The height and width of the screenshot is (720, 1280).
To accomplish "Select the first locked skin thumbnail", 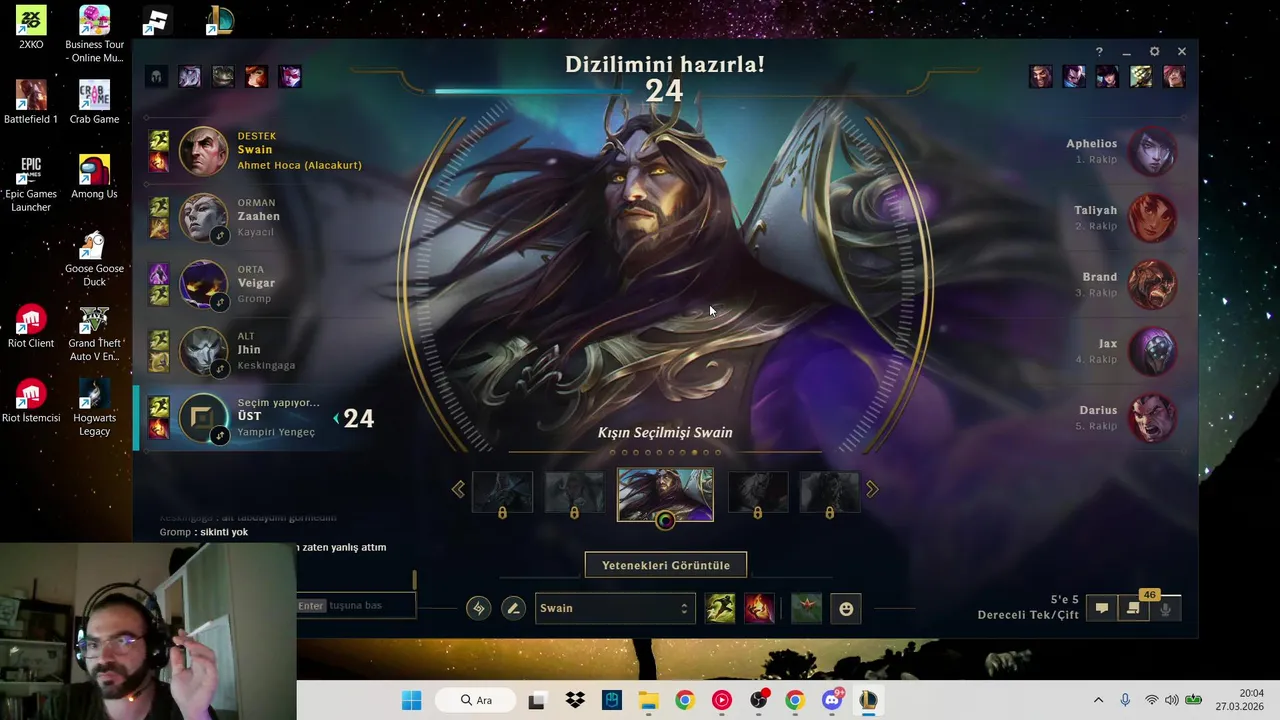I will (x=502, y=493).
